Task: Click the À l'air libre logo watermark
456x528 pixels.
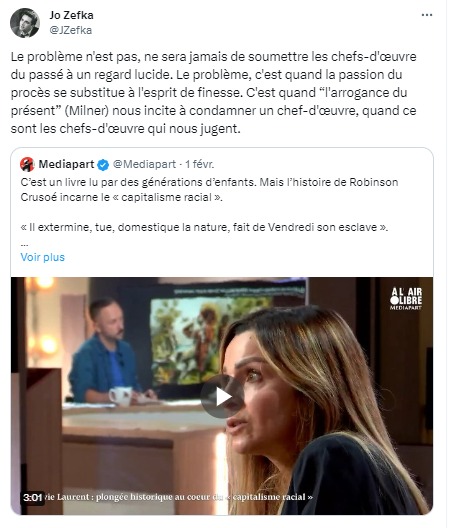Action: coord(406,298)
